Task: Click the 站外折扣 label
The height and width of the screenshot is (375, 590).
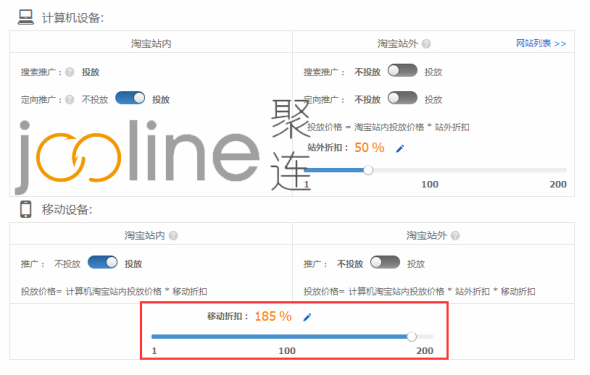Action: (x=327, y=147)
